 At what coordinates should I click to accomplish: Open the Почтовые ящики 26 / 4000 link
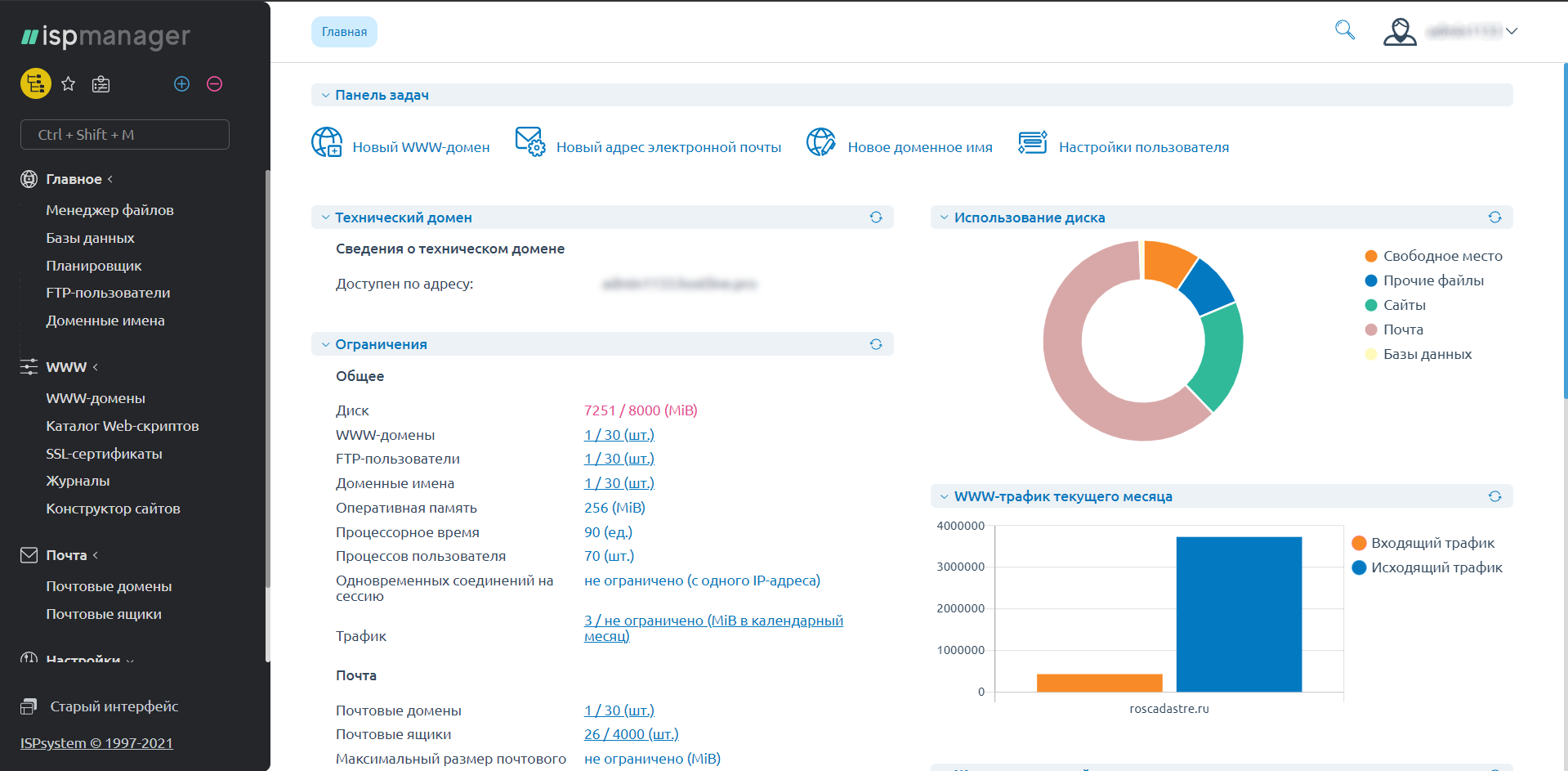pyautogui.click(x=631, y=734)
